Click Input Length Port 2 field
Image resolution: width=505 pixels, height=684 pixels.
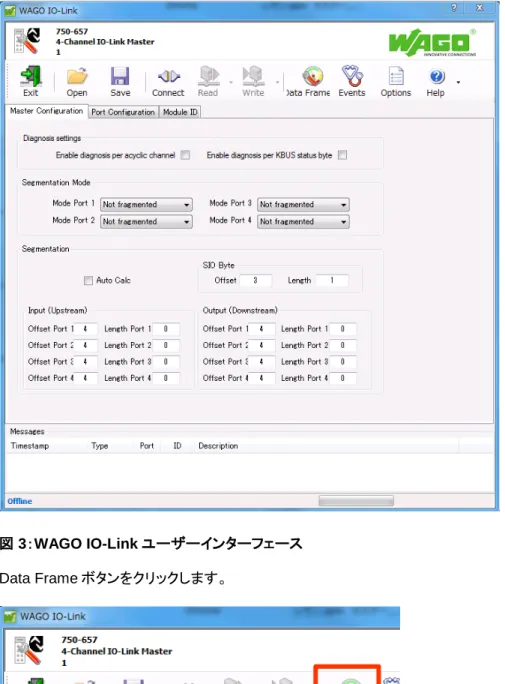pyautogui.click(x=166, y=345)
